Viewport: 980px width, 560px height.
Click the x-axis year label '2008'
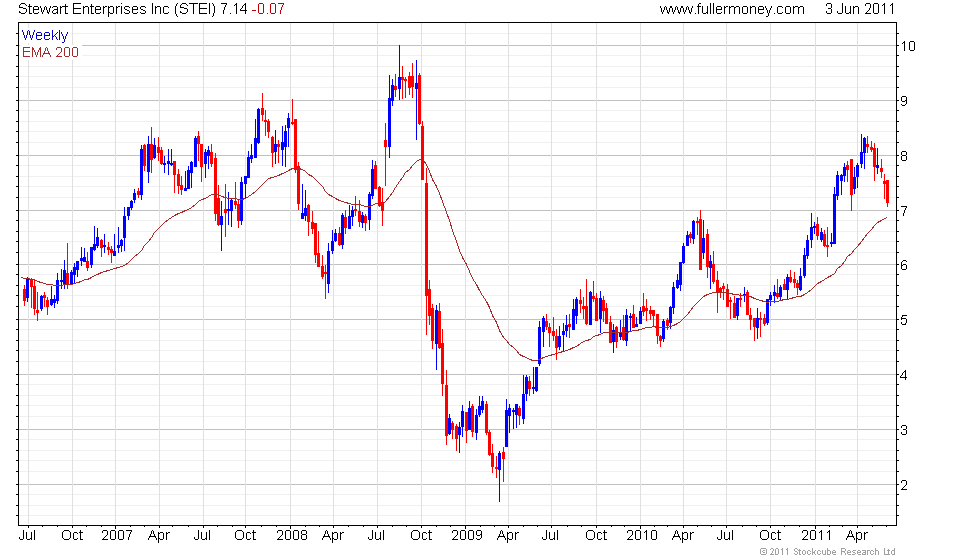pos(292,536)
